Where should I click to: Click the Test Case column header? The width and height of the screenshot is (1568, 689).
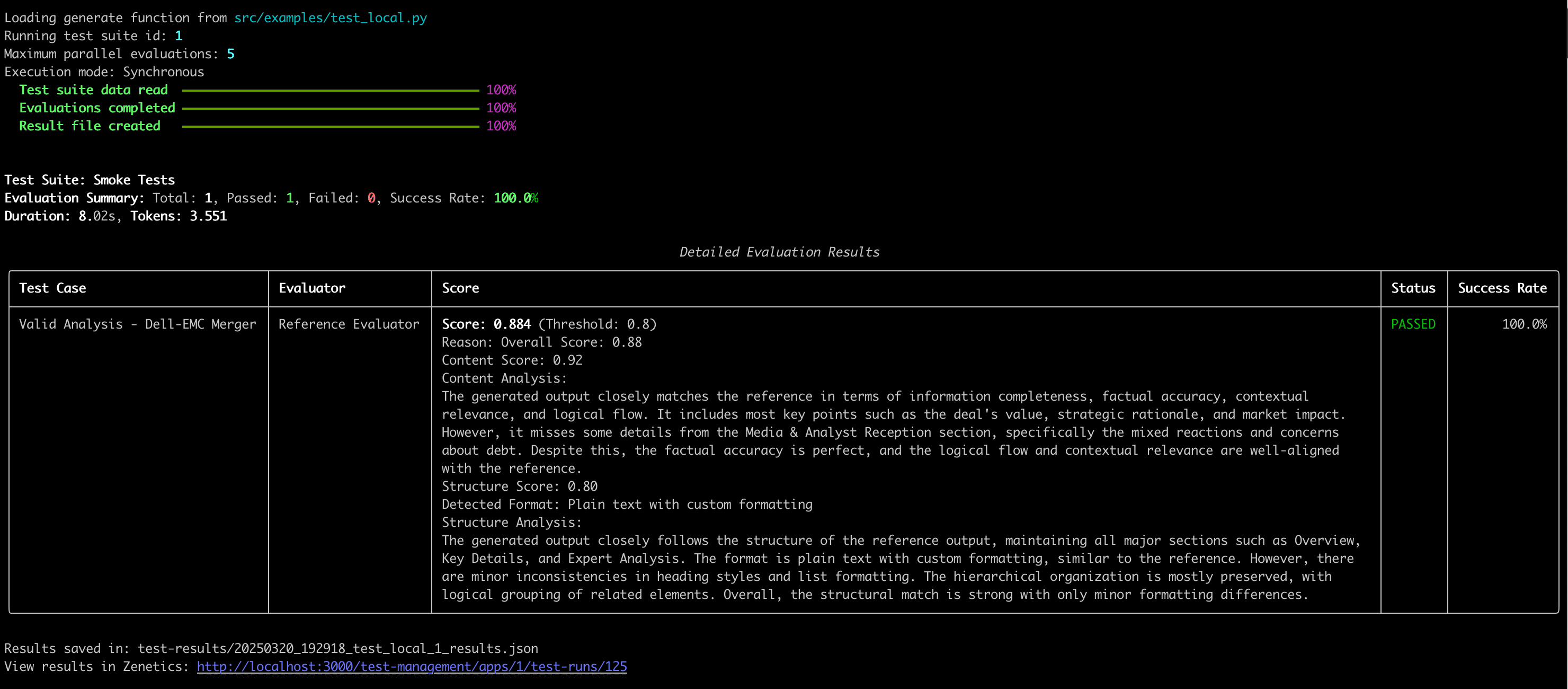[52, 288]
